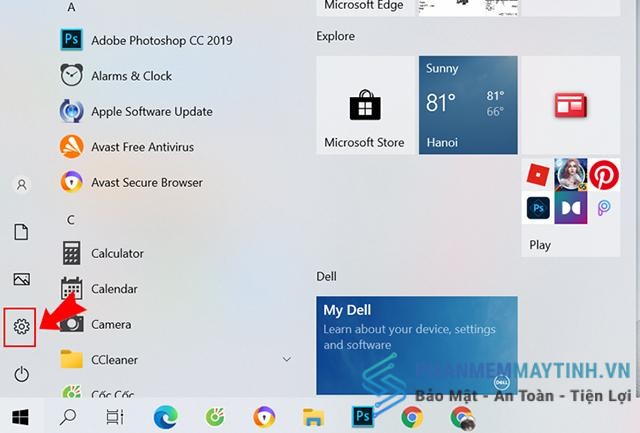Open the red News tile
This screenshot has width=640, height=433.
[571, 105]
